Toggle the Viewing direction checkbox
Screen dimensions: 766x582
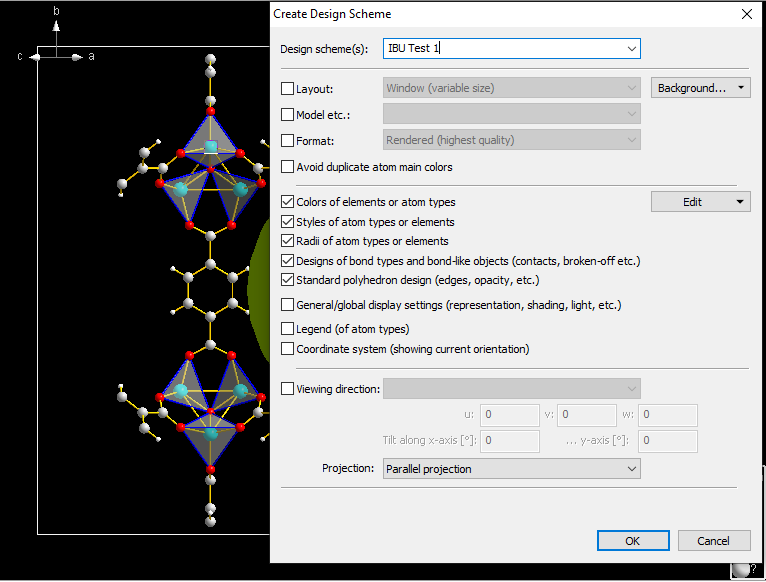288,389
